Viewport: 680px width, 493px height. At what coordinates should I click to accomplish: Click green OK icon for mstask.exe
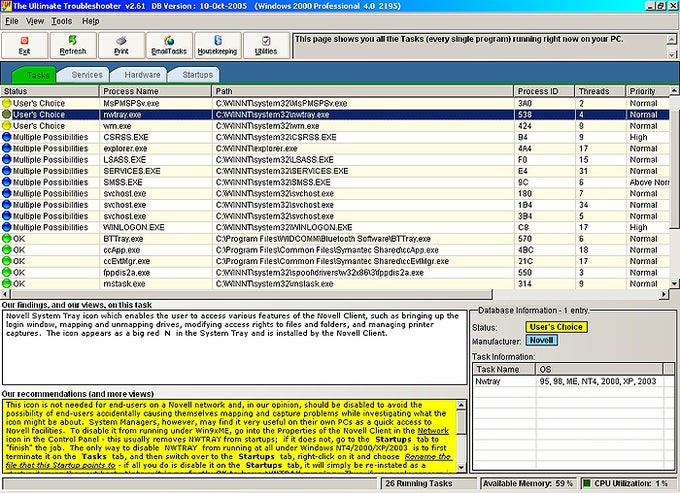[x=7, y=284]
